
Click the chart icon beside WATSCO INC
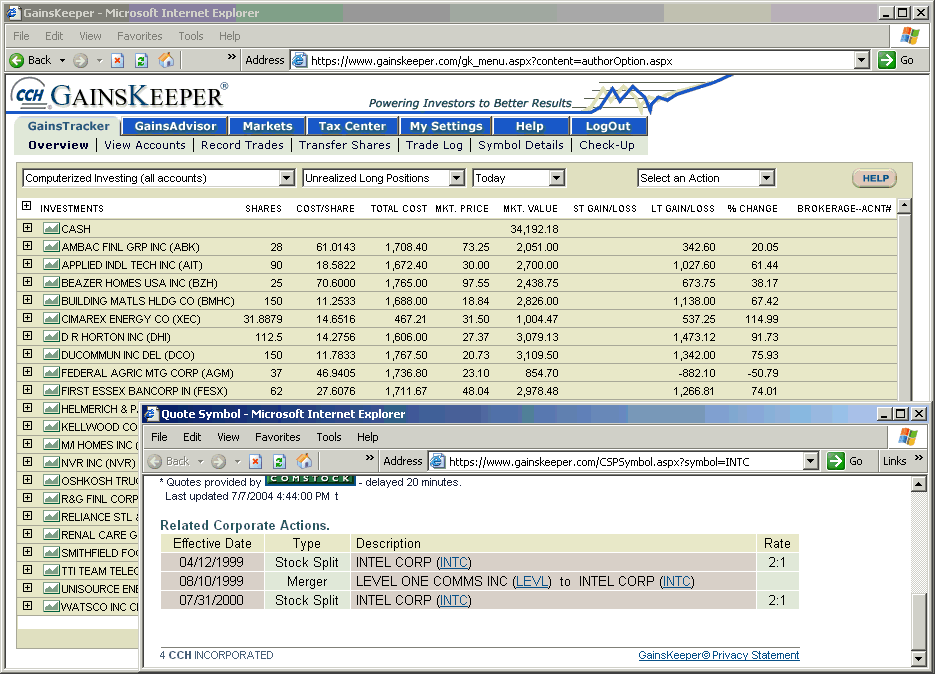(x=51, y=606)
